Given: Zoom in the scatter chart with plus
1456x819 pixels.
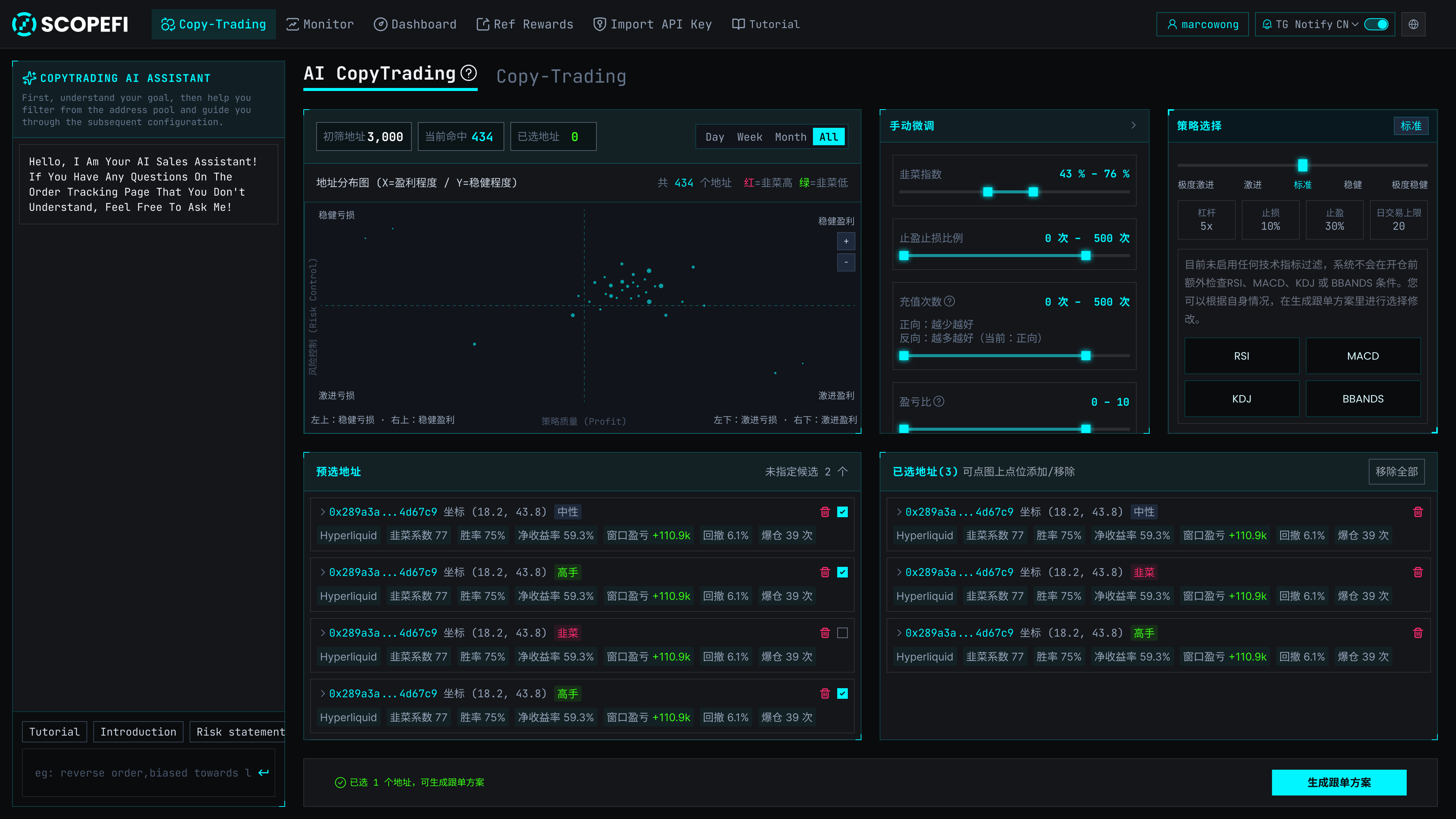Looking at the screenshot, I should (x=846, y=242).
